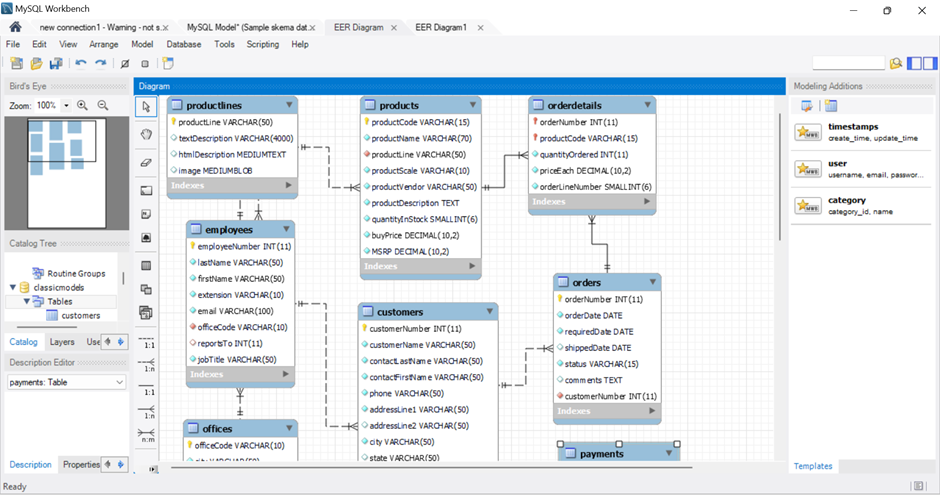The image size is (940, 495).
Task: Switch to the Layers tab
Action: click(62, 342)
